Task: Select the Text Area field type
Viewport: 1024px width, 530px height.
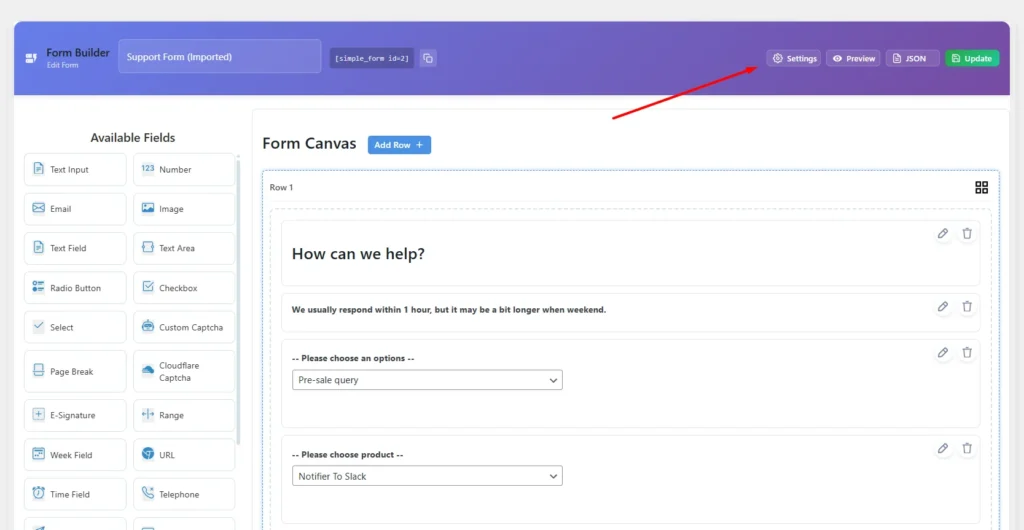Action: click(x=184, y=248)
